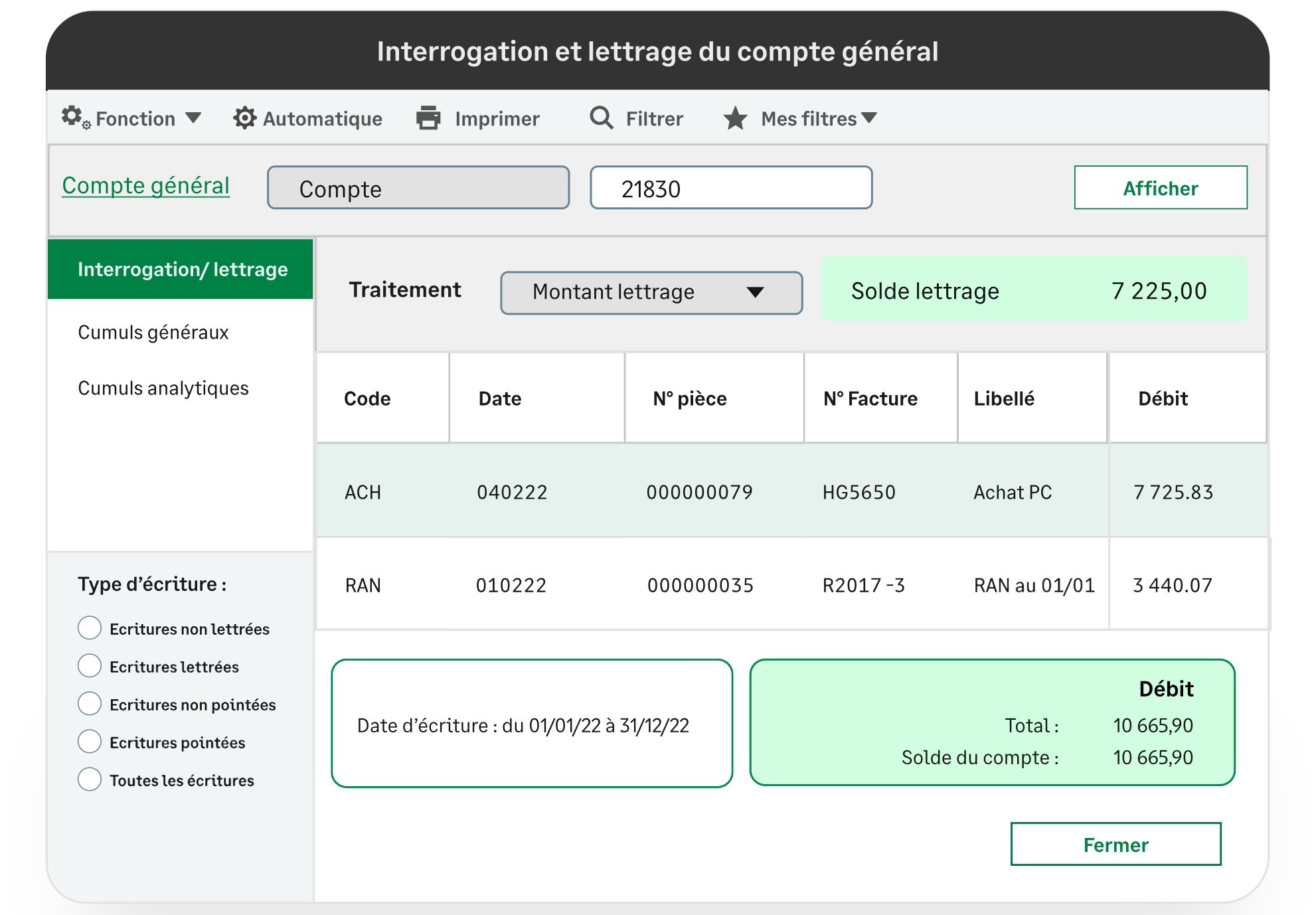Click the Fermer button
The width and height of the screenshot is (1316, 915).
[x=1115, y=844]
